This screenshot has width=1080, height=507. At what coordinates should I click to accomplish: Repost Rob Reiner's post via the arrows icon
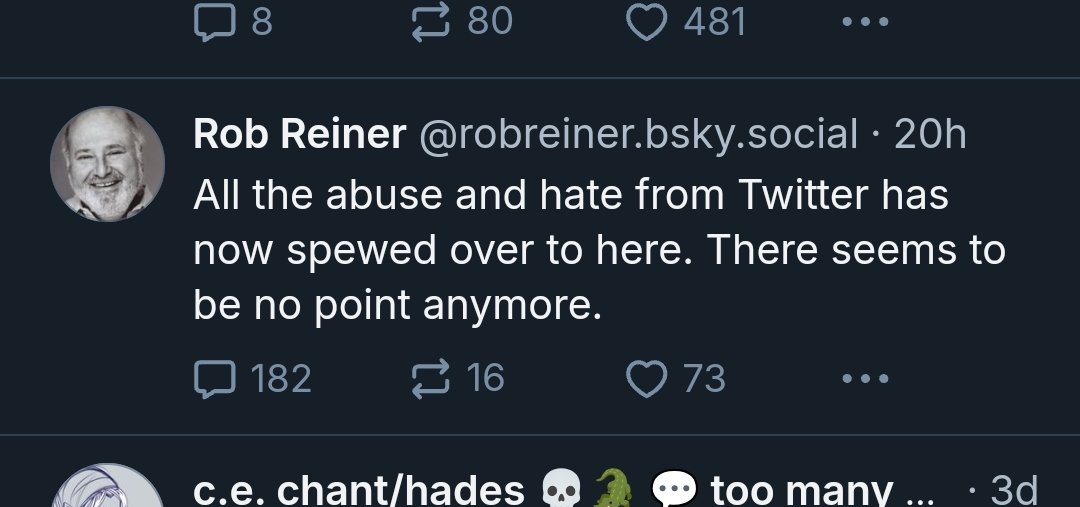pyautogui.click(x=432, y=378)
